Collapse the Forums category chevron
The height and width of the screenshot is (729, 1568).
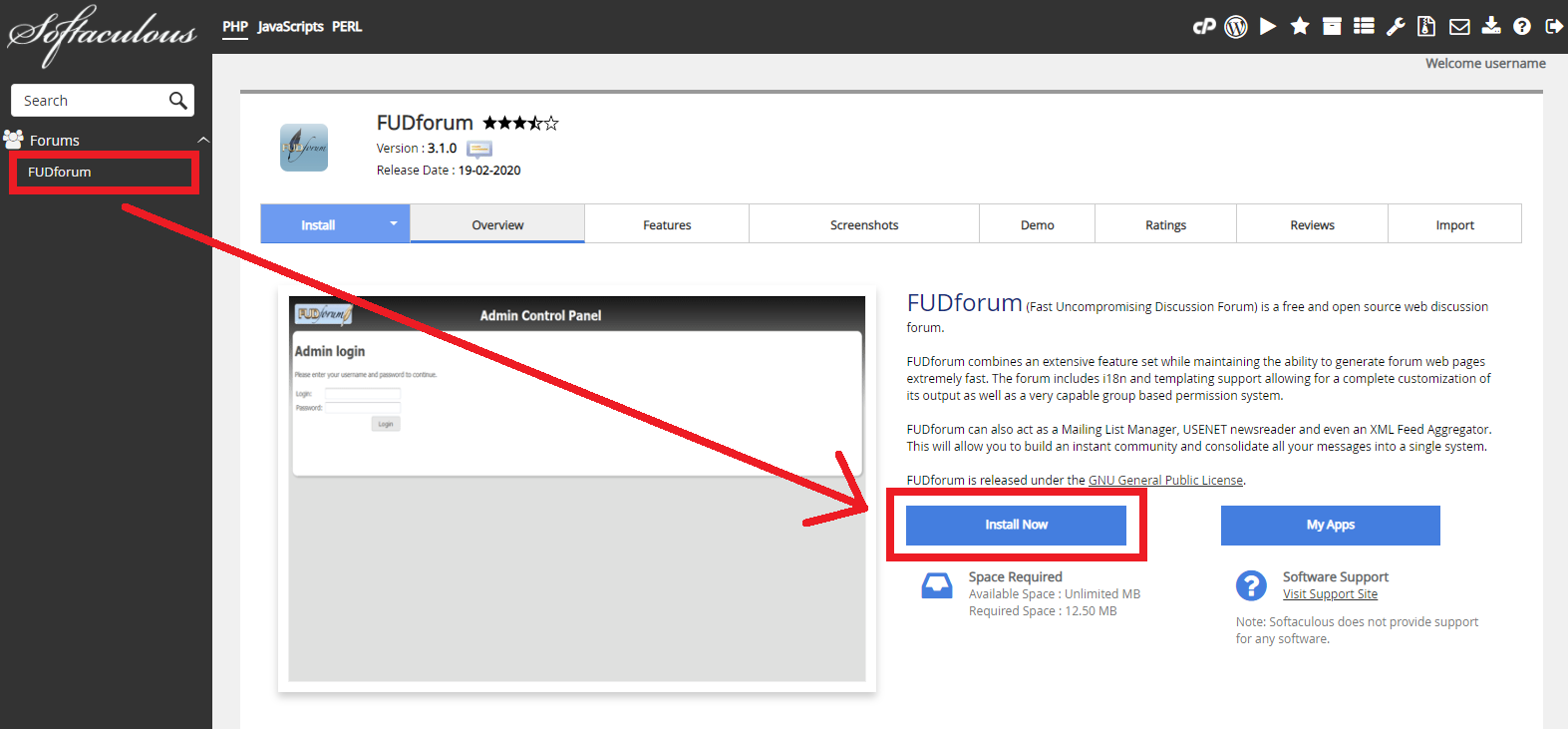pyautogui.click(x=203, y=141)
